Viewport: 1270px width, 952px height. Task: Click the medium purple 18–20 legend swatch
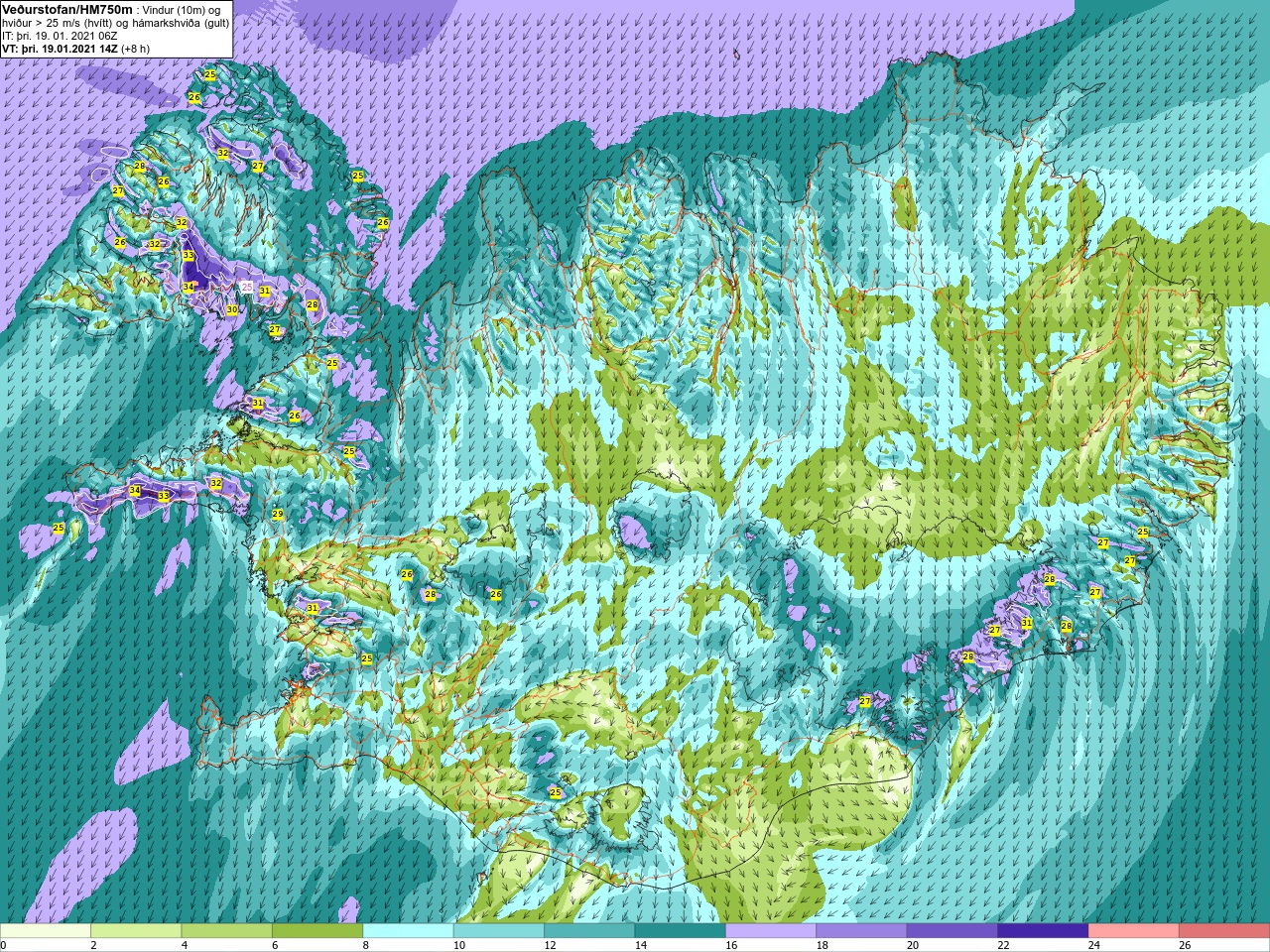click(862, 931)
